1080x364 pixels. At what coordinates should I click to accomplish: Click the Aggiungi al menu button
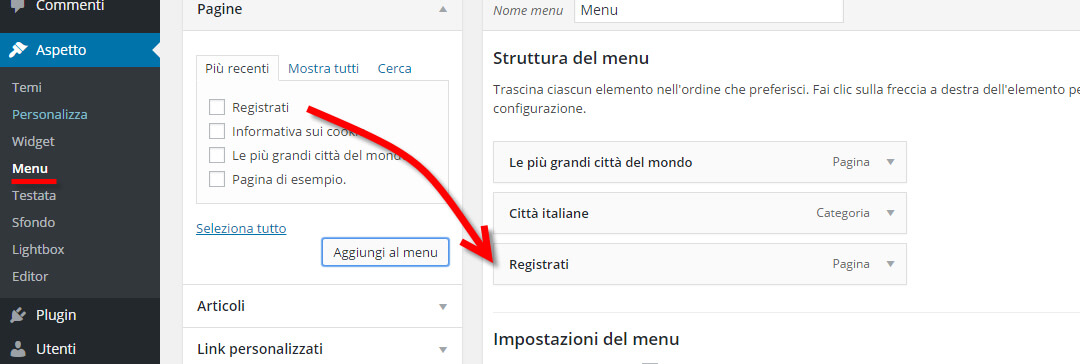click(x=386, y=252)
